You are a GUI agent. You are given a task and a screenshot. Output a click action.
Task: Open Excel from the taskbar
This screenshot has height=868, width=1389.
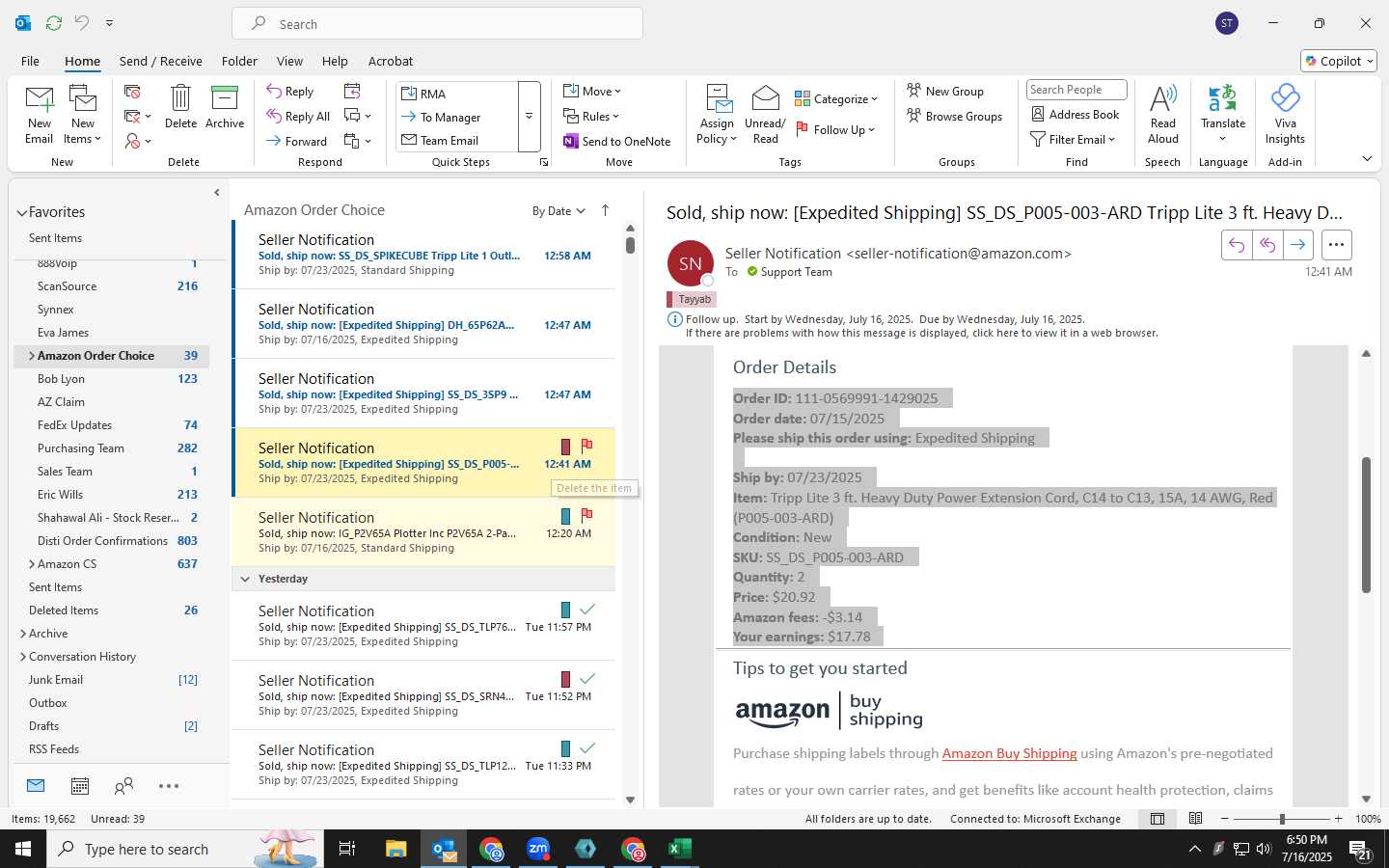tap(680, 849)
